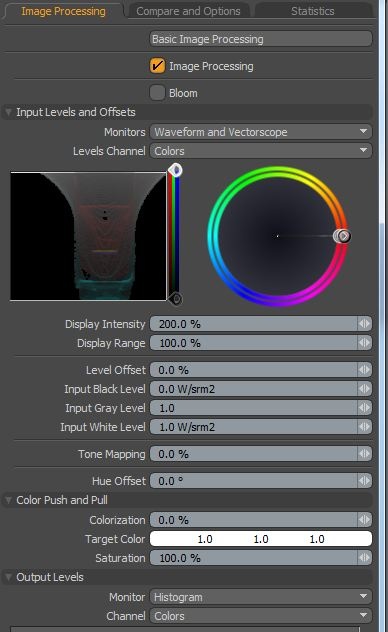Viewport: 388px width, 632px height.
Task: Click the center of the vectorscope color wheel
Action: click(278, 236)
